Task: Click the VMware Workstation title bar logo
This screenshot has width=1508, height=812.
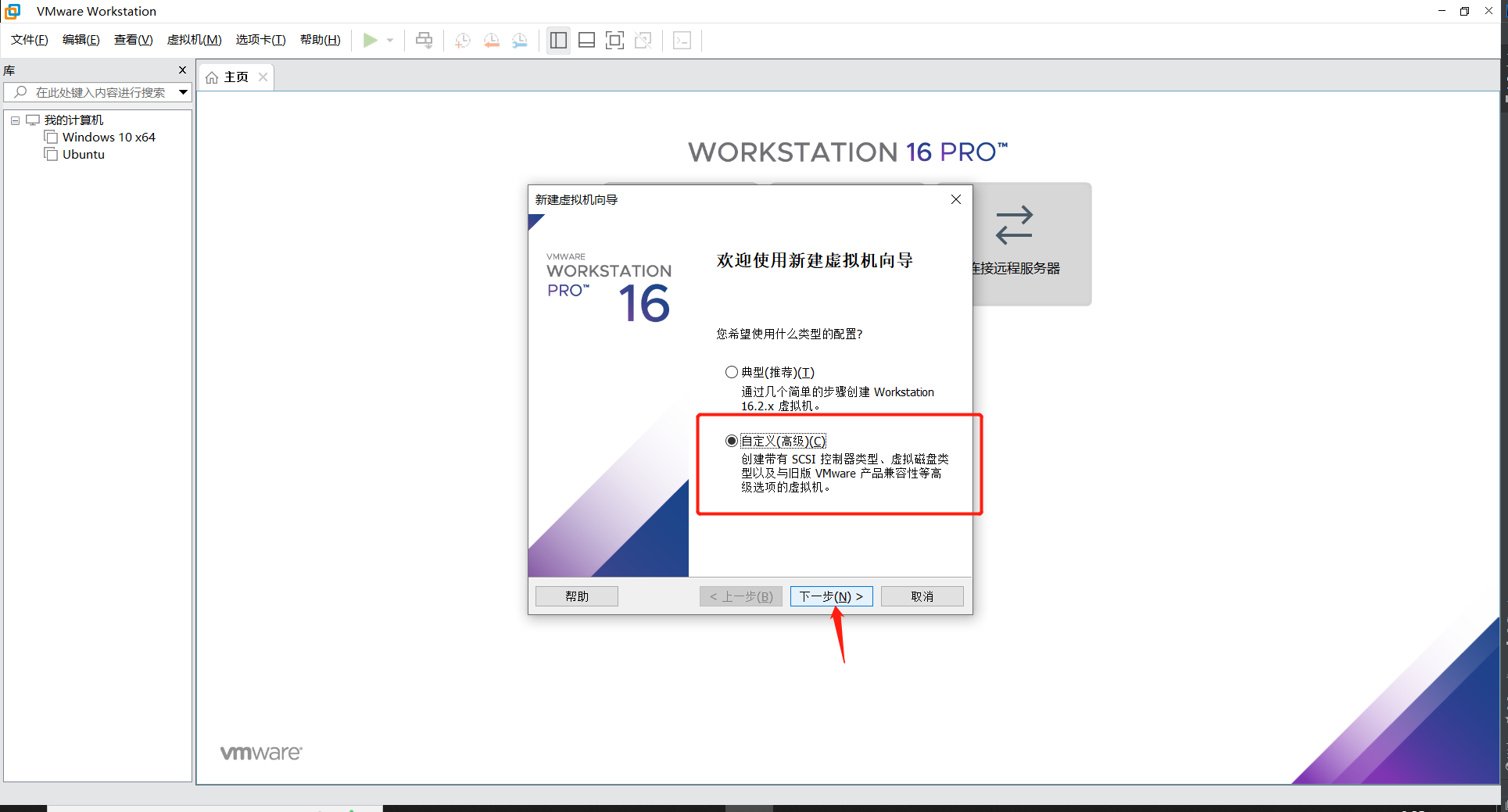Action: 13,11
